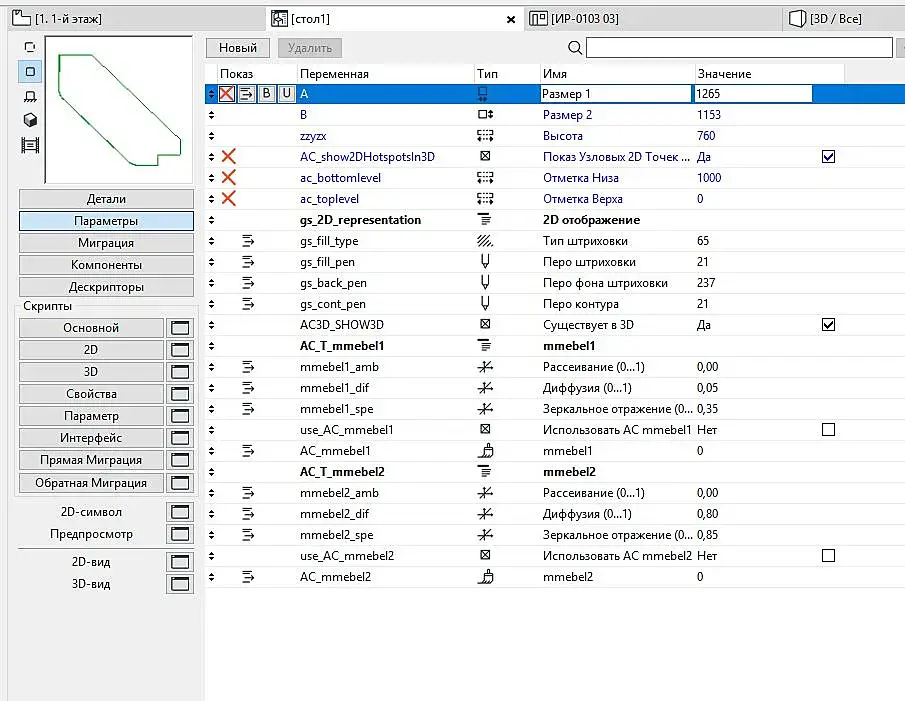
Task: Uncheck the Существует в 3D checkbox
Action: 828,325
